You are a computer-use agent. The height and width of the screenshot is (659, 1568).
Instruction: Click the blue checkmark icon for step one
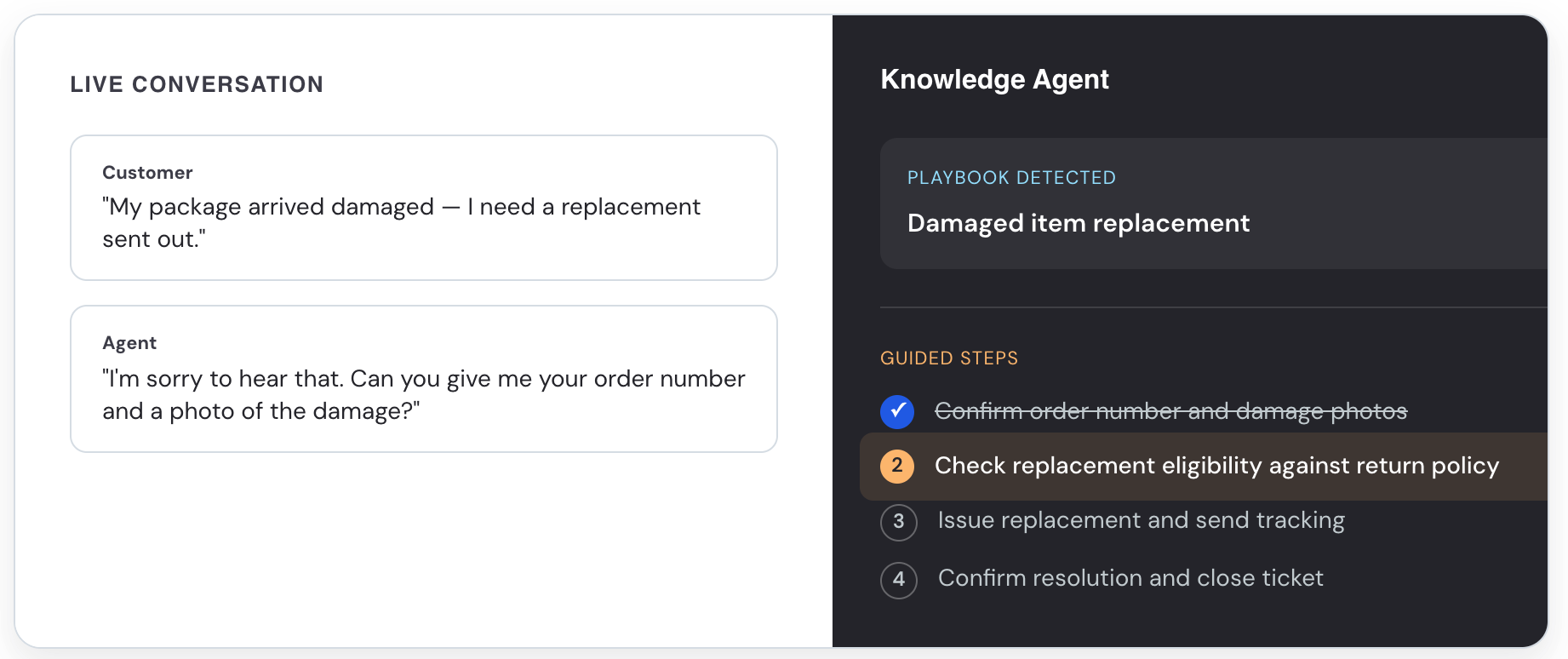click(x=897, y=411)
